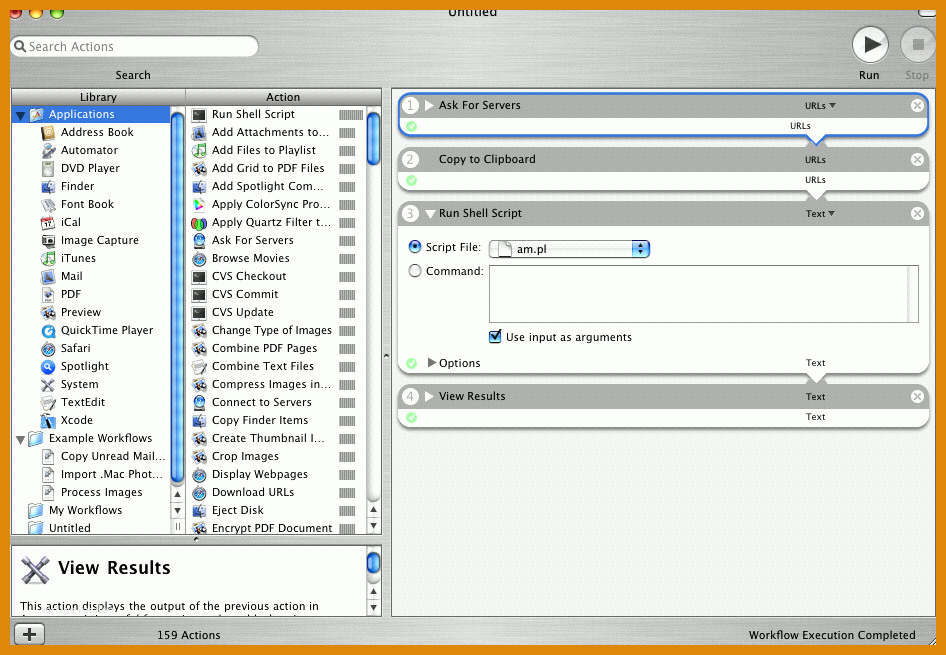This screenshot has height=655, width=946.
Task: Select the Xcode library icon
Action: click(48, 420)
